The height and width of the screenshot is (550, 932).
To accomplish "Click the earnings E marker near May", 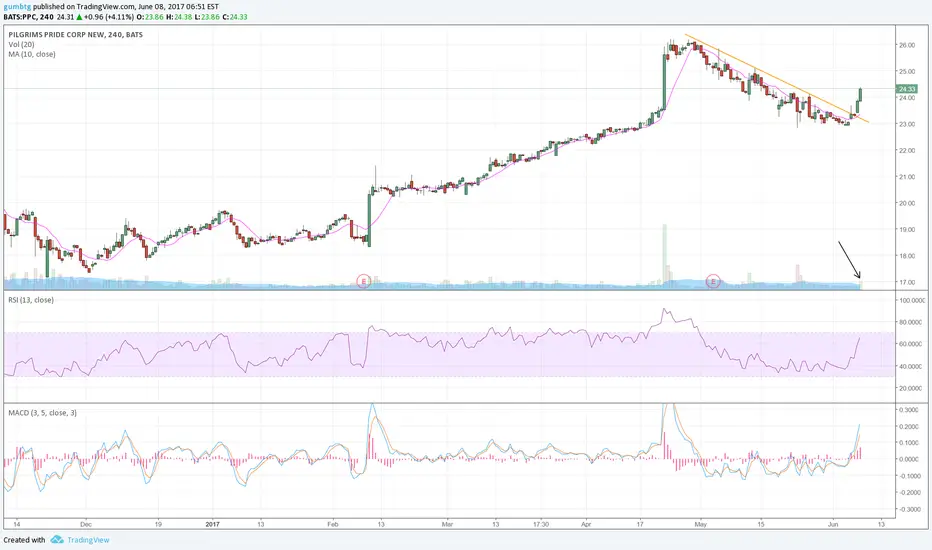I will pyautogui.click(x=713, y=281).
